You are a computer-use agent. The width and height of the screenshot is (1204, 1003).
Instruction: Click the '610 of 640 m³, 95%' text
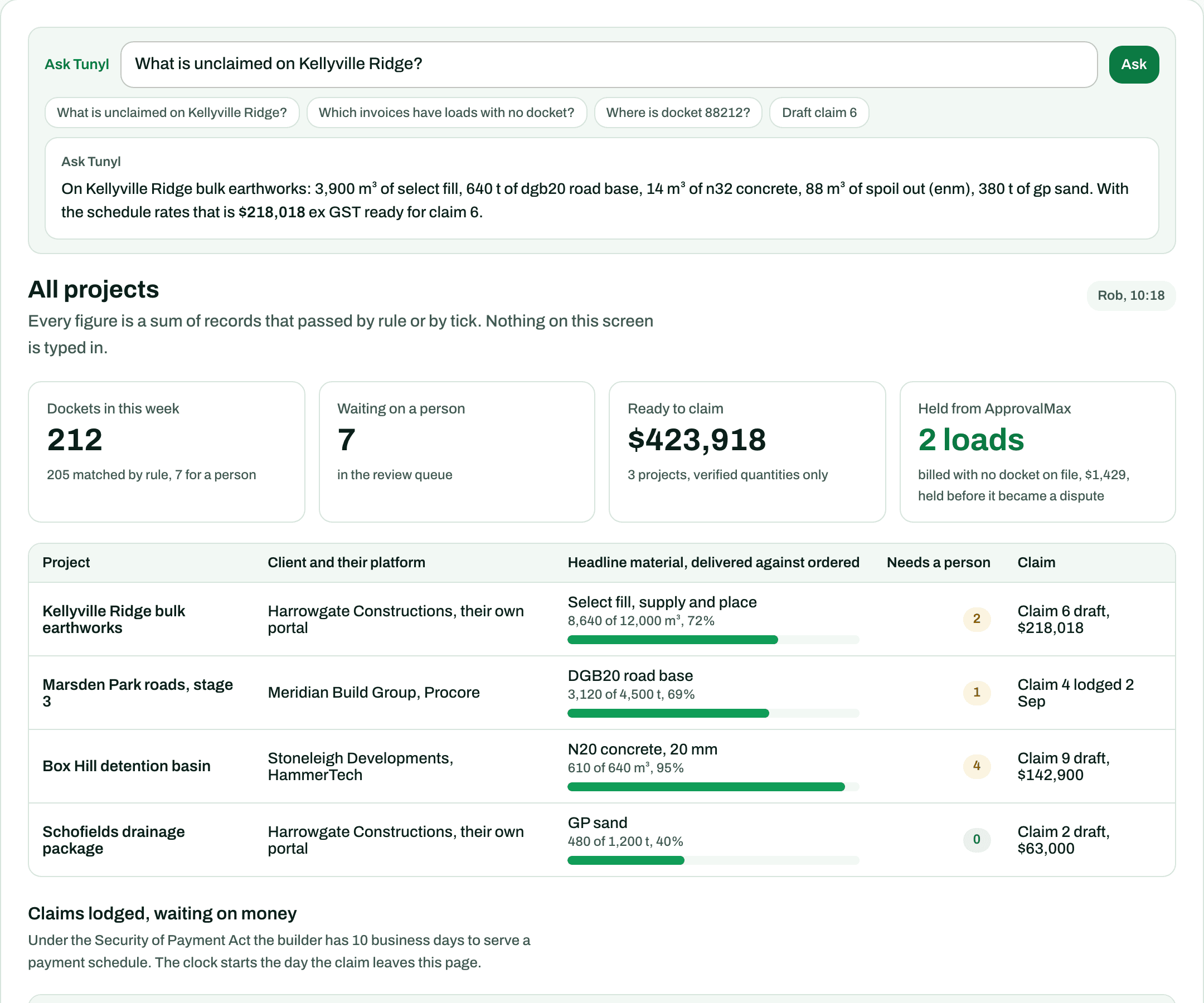click(x=625, y=768)
